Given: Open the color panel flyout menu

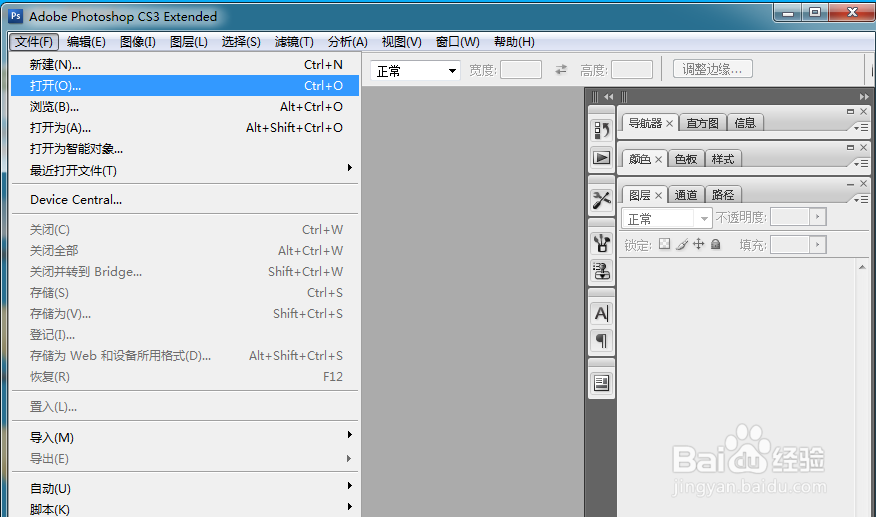Looking at the screenshot, I should [861, 164].
